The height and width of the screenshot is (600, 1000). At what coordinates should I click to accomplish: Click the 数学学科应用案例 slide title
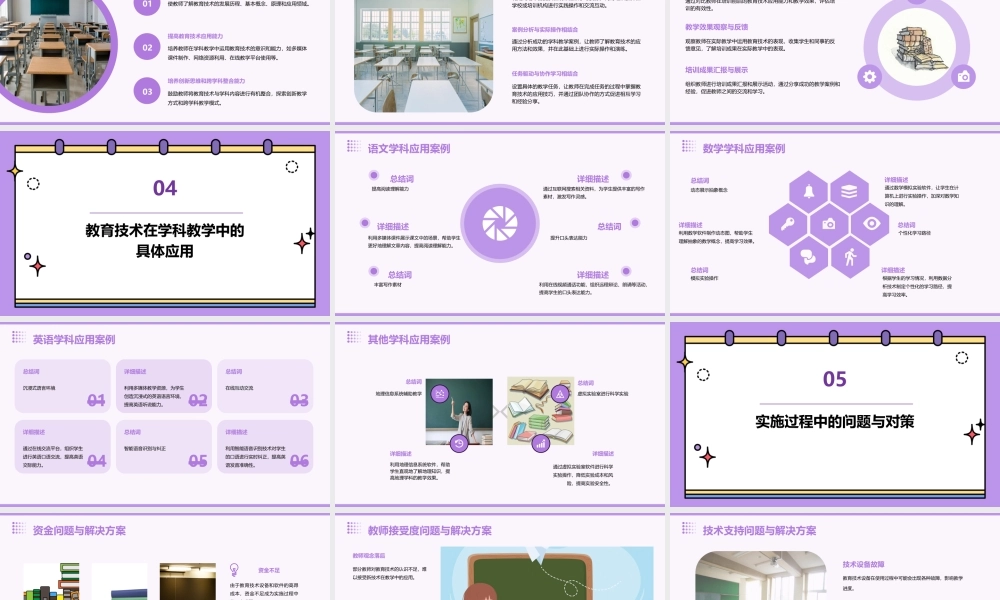click(744, 149)
